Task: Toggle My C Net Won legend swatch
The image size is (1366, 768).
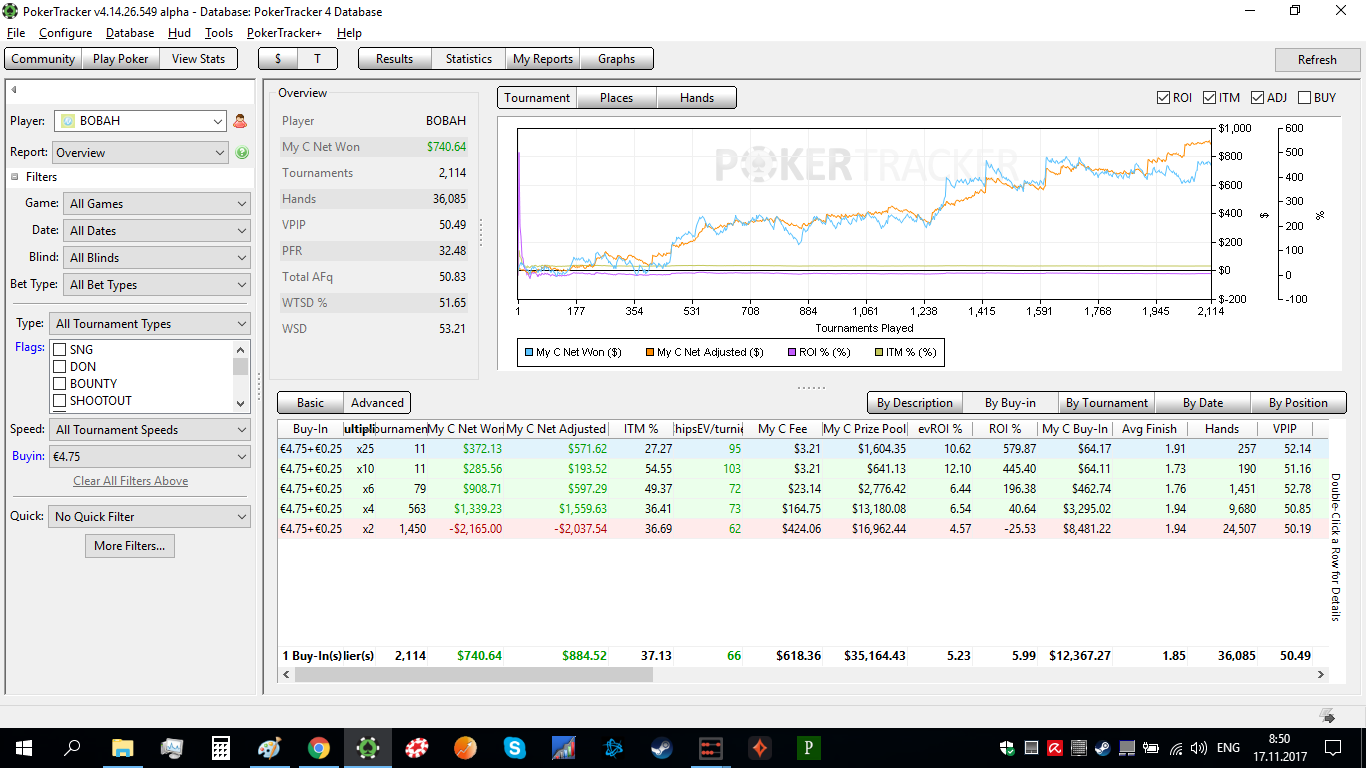Action: click(528, 352)
